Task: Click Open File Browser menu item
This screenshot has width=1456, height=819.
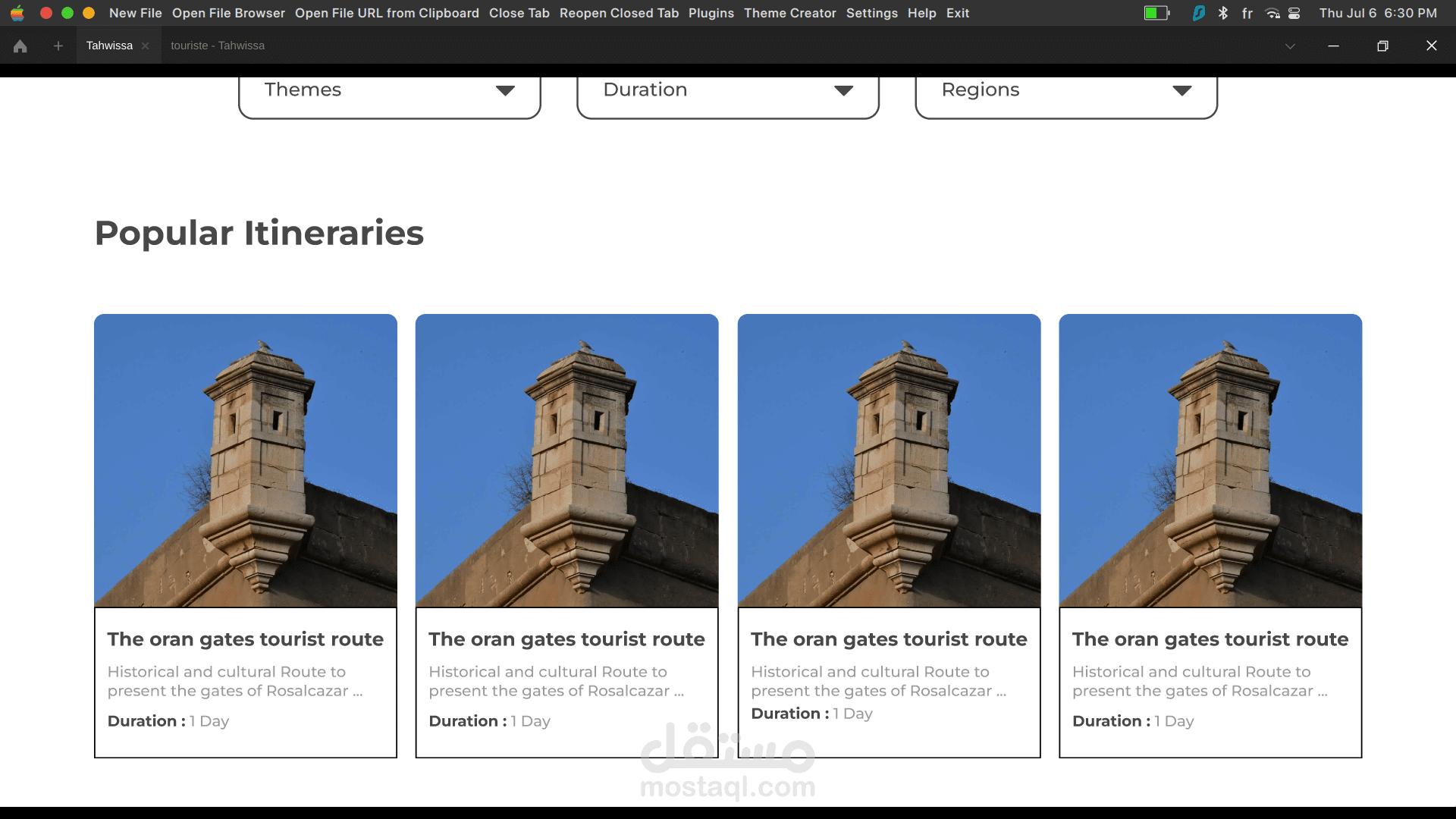Action: pyautogui.click(x=228, y=13)
